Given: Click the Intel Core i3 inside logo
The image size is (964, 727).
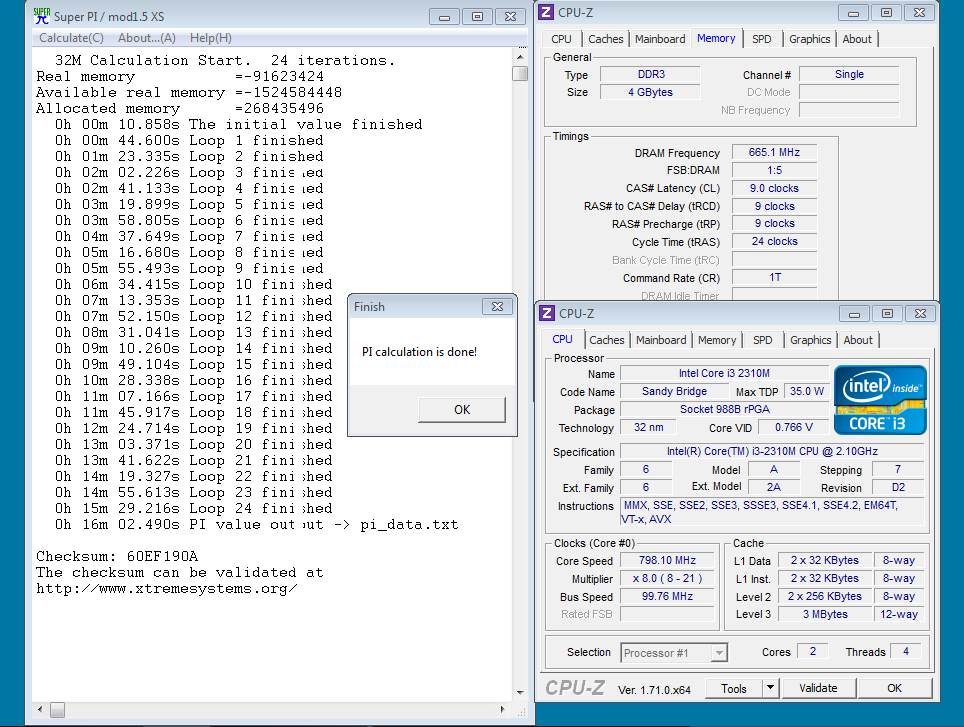Looking at the screenshot, I should coord(880,400).
